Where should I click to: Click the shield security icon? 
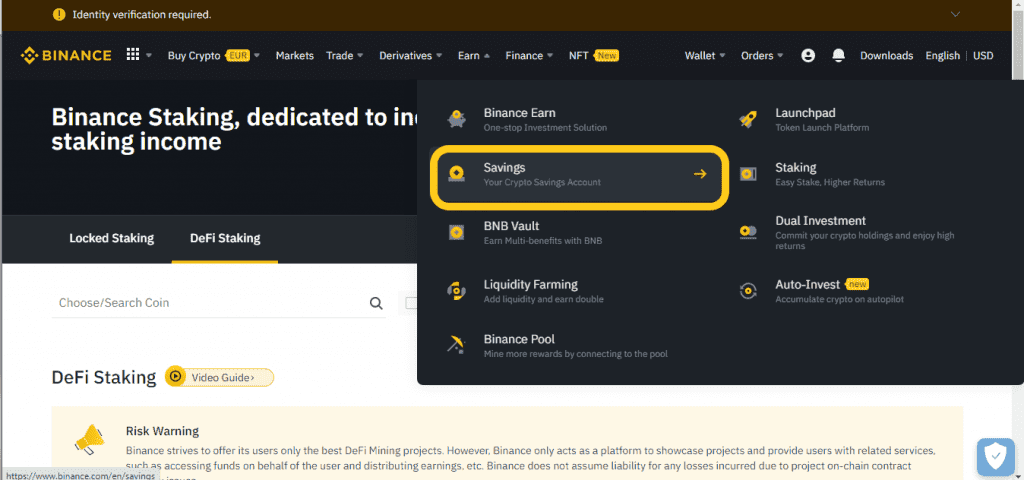[995, 457]
